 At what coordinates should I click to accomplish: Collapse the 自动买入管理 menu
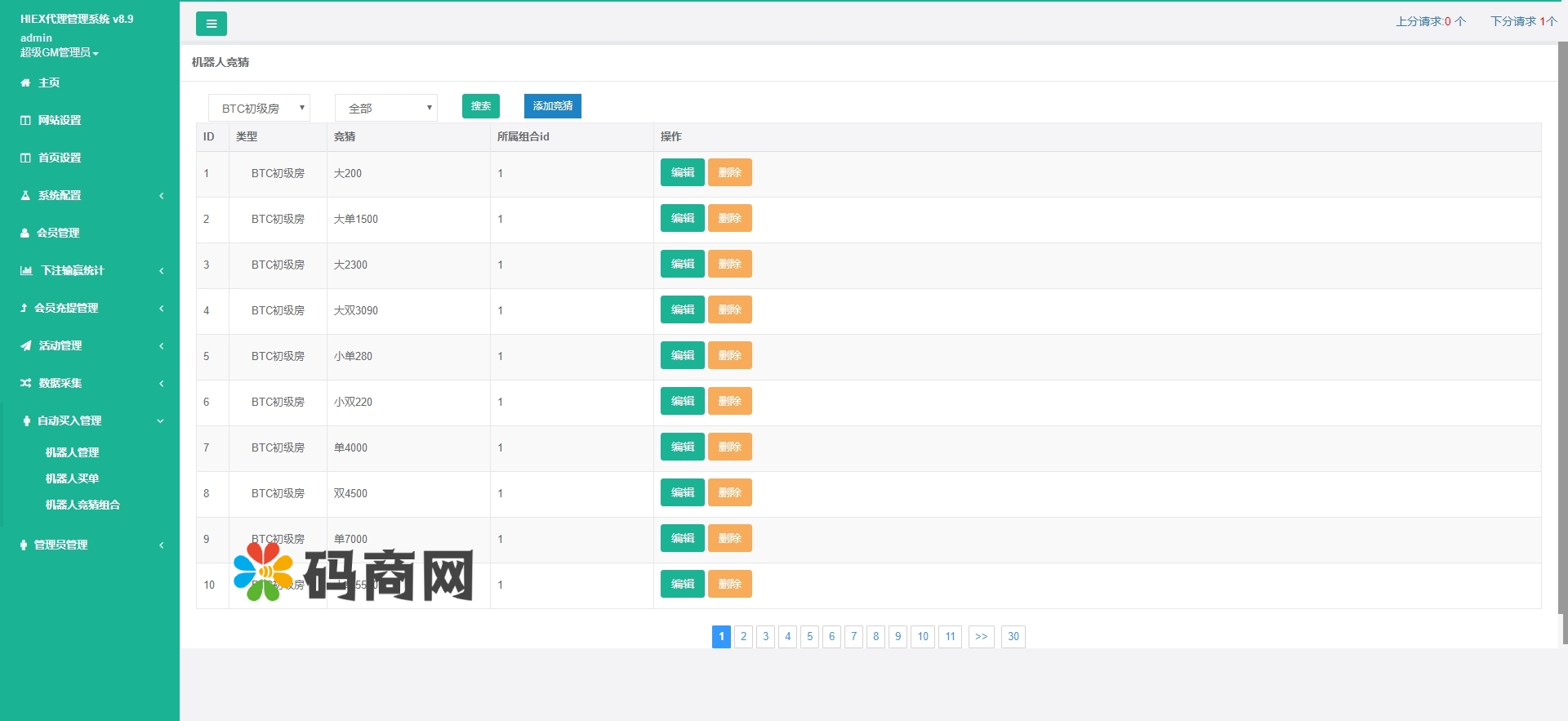tap(160, 421)
